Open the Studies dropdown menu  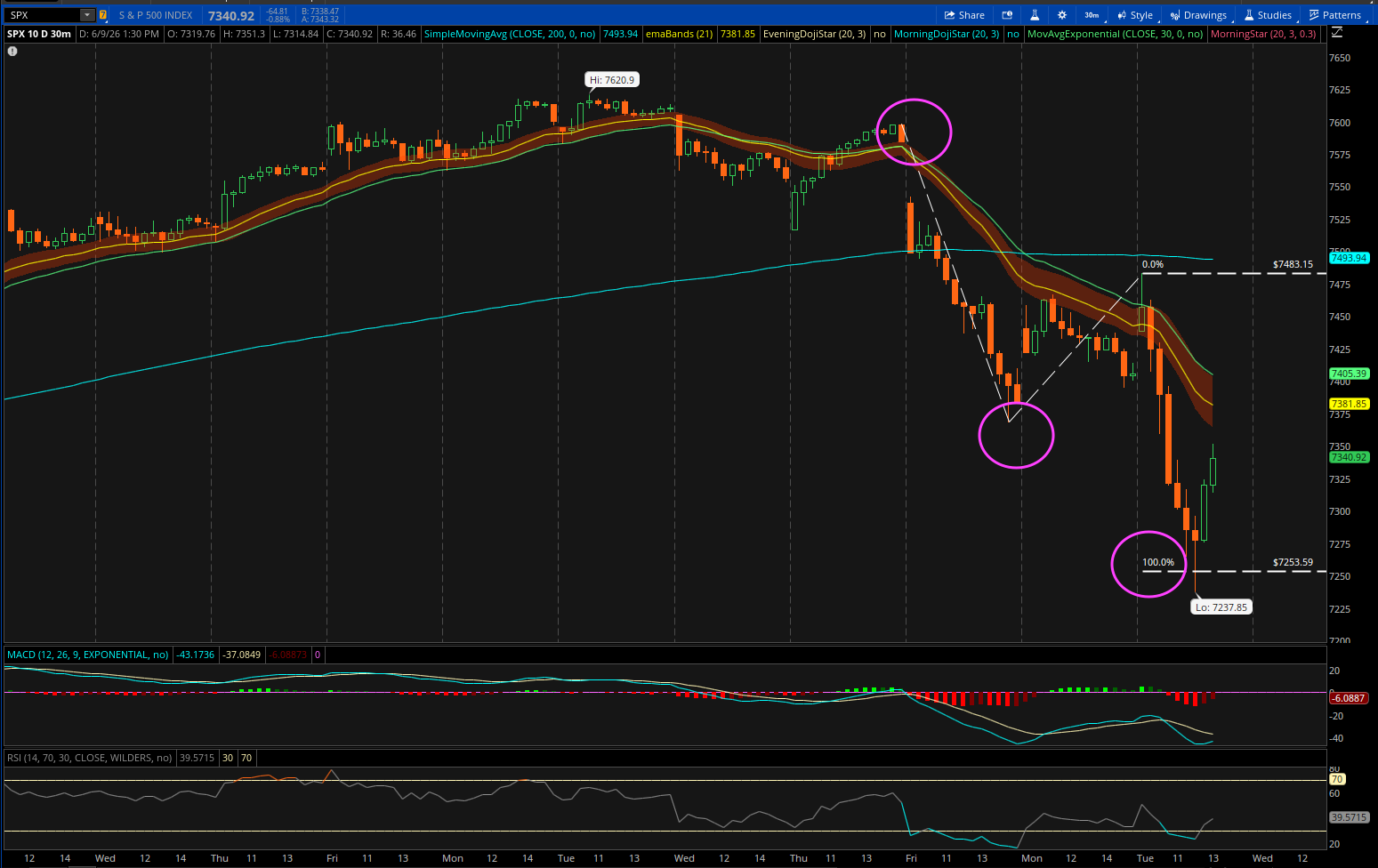click(x=1268, y=15)
